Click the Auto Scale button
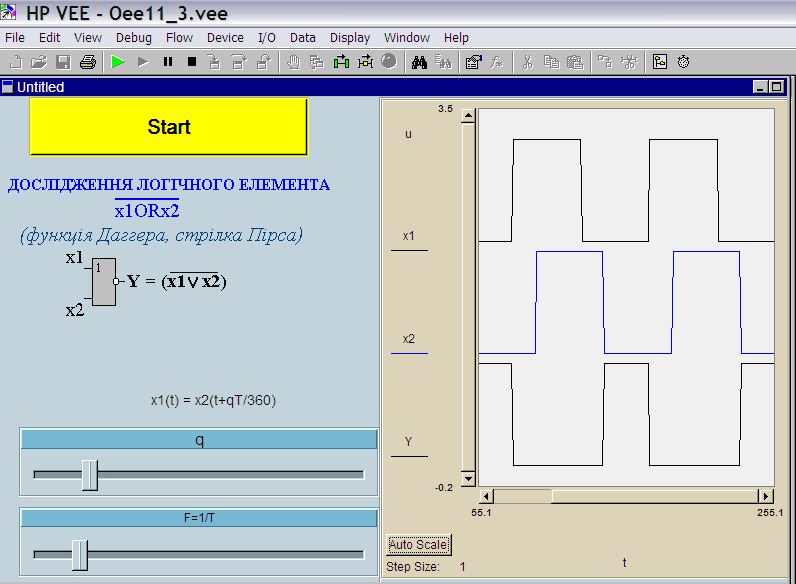 (x=418, y=545)
